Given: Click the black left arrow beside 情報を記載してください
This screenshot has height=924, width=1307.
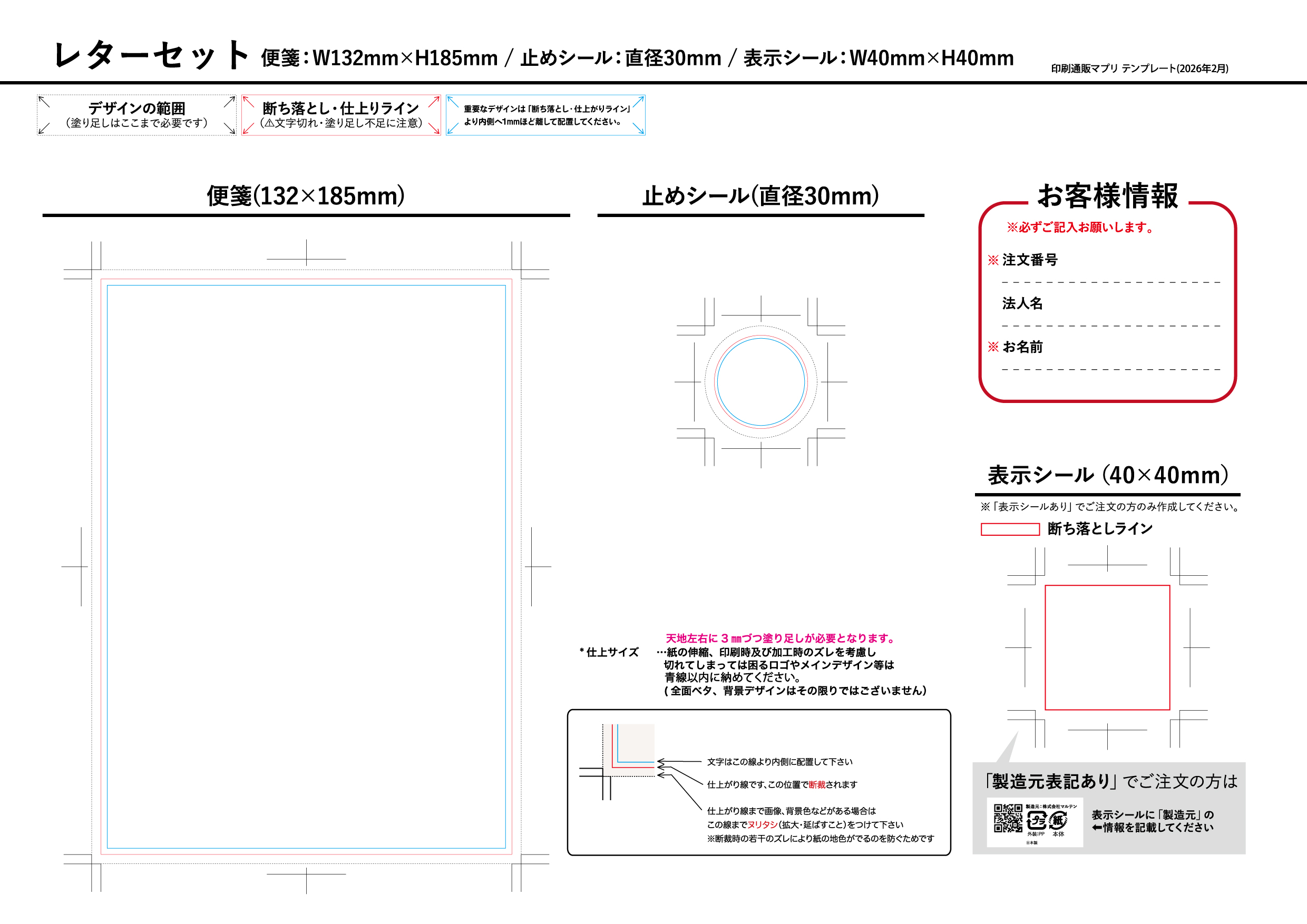Looking at the screenshot, I should click(x=1097, y=828).
